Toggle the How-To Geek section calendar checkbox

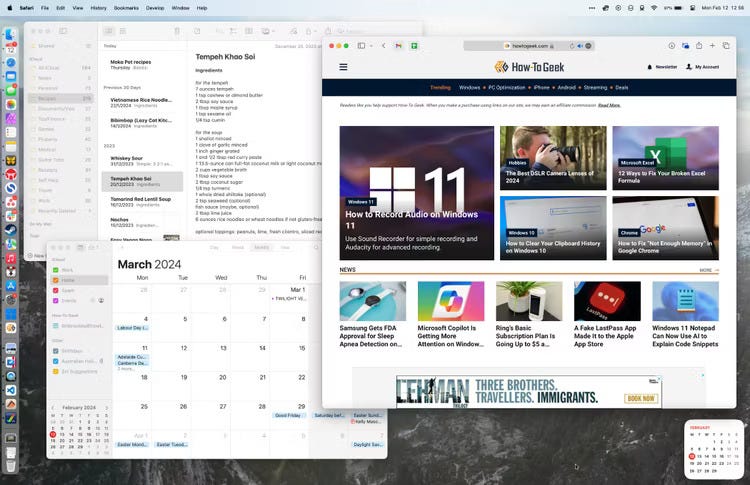coord(55,326)
